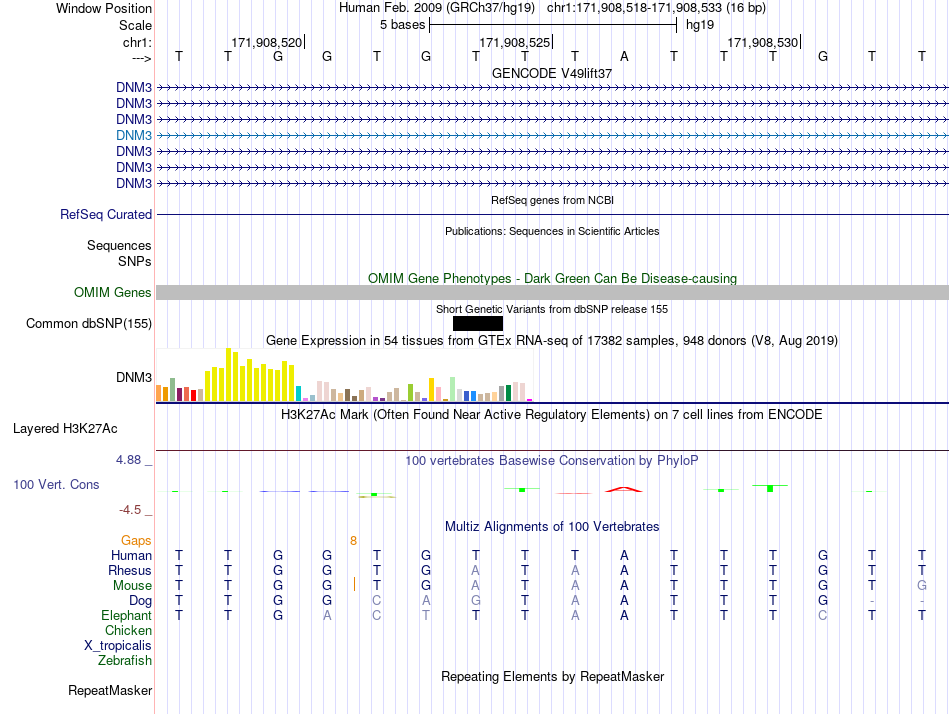This screenshot has width=950, height=714.
Task: Select the light-blue highlighted DNM3 transcript label
Action: 134,135
